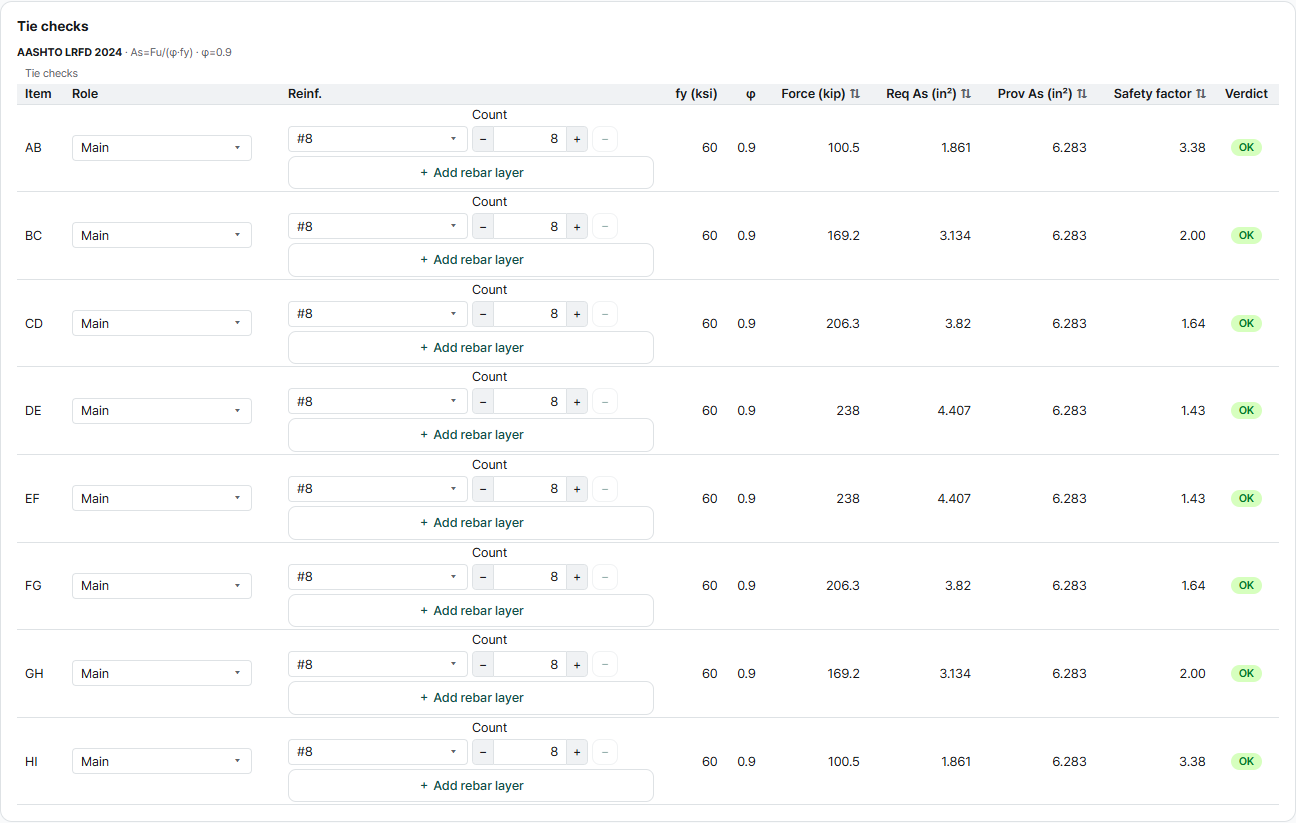Open the #8 bar size dropdown for BC
The height and width of the screenshot is (823, 1296).
tap(378, 227)
